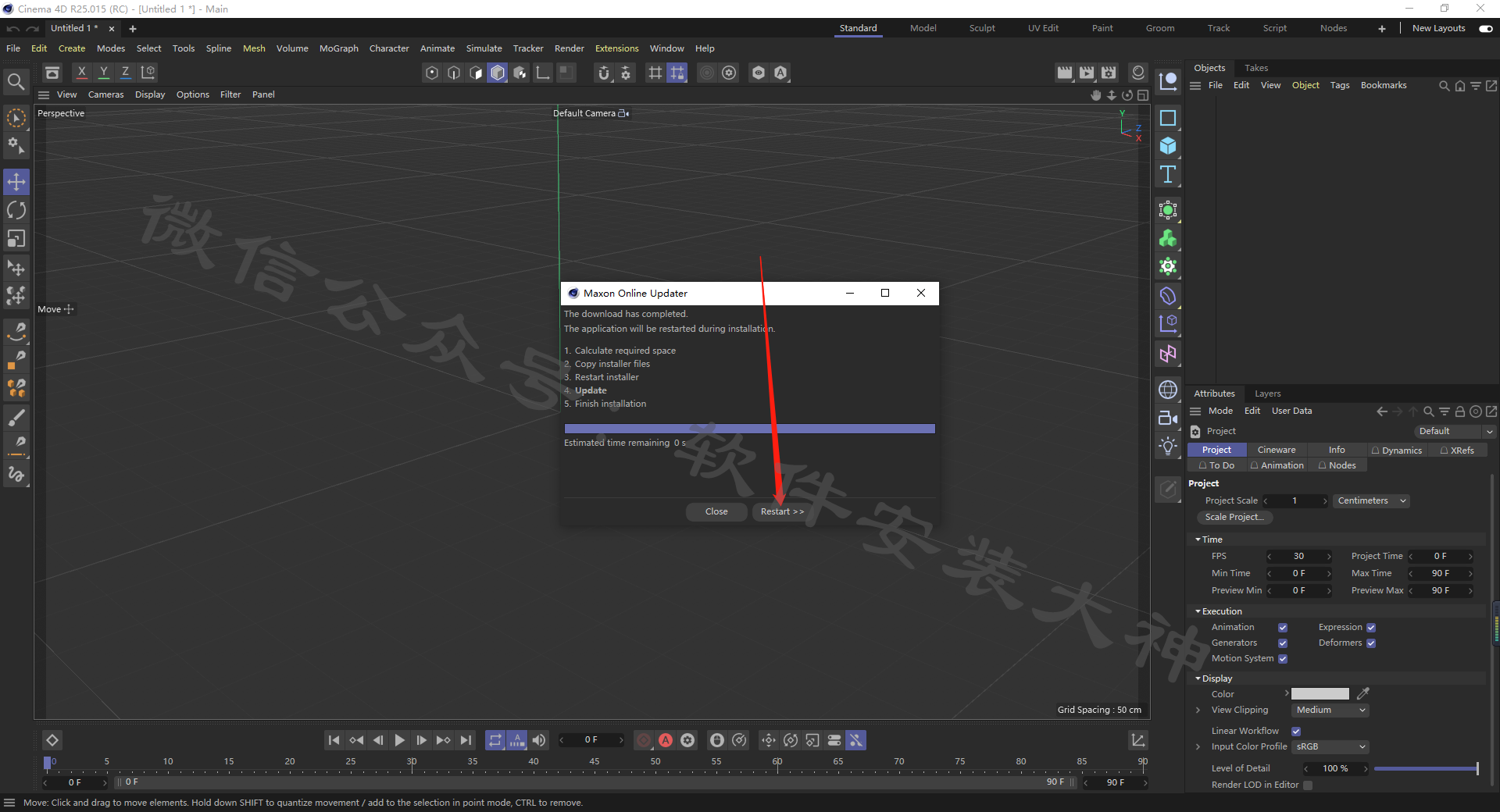Activate the Live Selection tool
The image size is (1500, 812).
click(x=16, y=119)
